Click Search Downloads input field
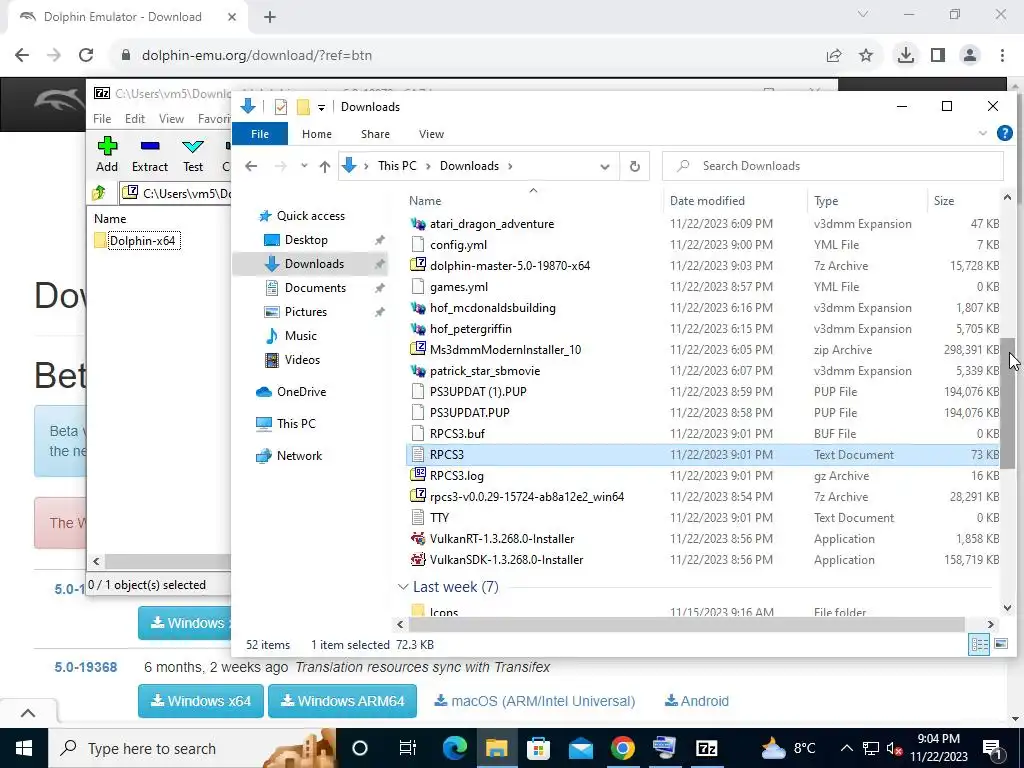 tap(833, 166)
